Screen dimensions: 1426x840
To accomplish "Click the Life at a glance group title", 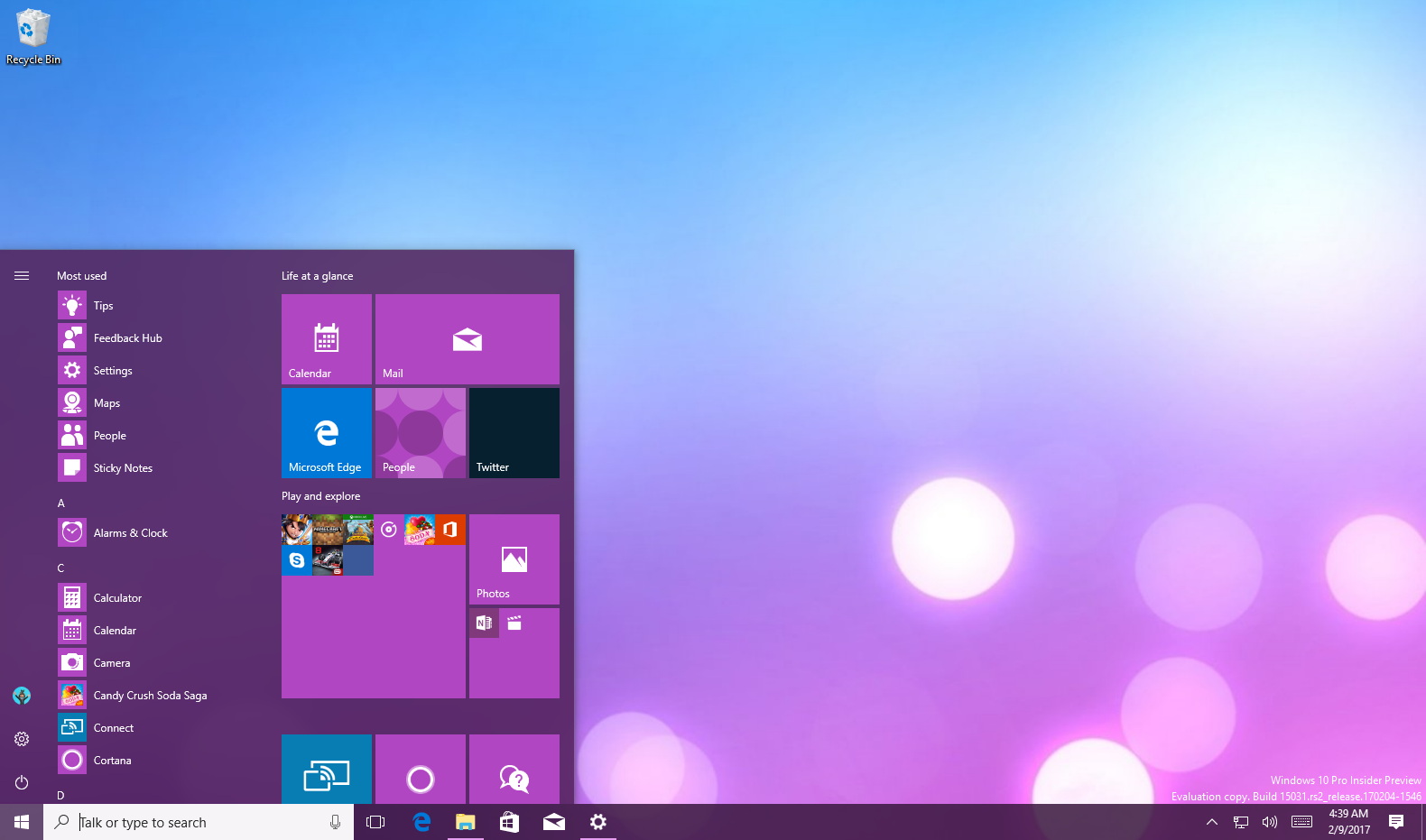I will (x=317, y=276).
